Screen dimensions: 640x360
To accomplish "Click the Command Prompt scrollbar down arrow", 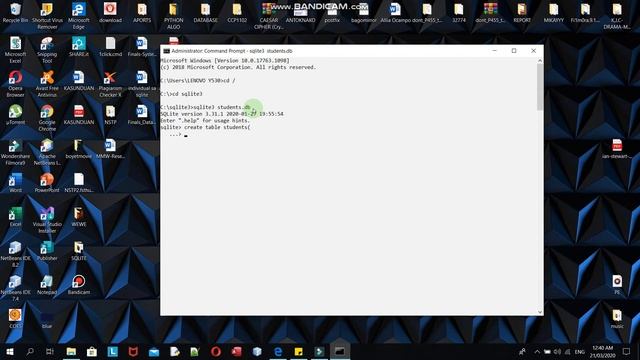I will (x=540, y=312).
